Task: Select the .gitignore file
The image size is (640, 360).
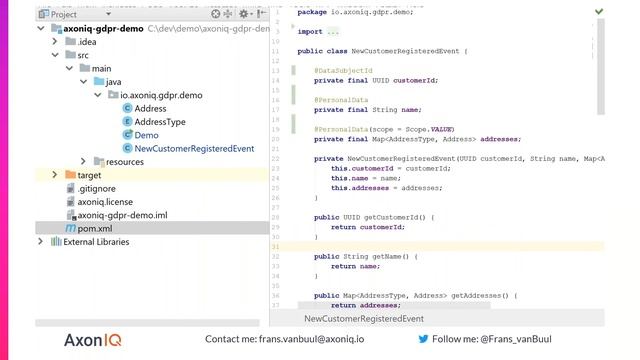Action: click(x=97, y=189)
